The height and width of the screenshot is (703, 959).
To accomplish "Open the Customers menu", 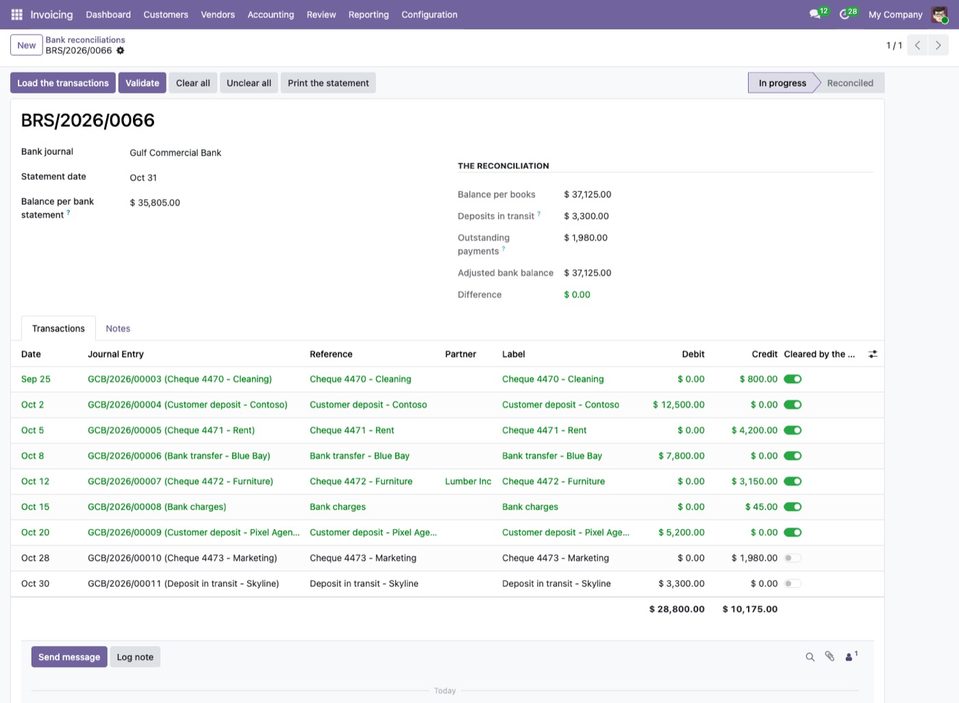I will tap(166, 15).
